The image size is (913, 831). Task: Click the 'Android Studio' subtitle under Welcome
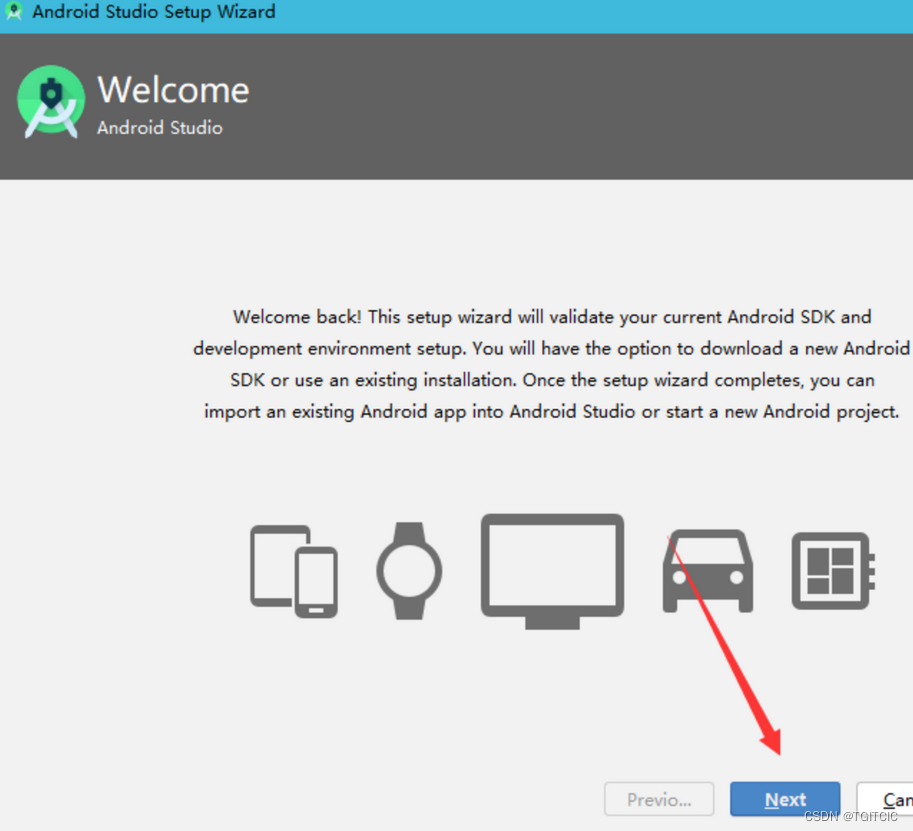[x=160, y=128]
